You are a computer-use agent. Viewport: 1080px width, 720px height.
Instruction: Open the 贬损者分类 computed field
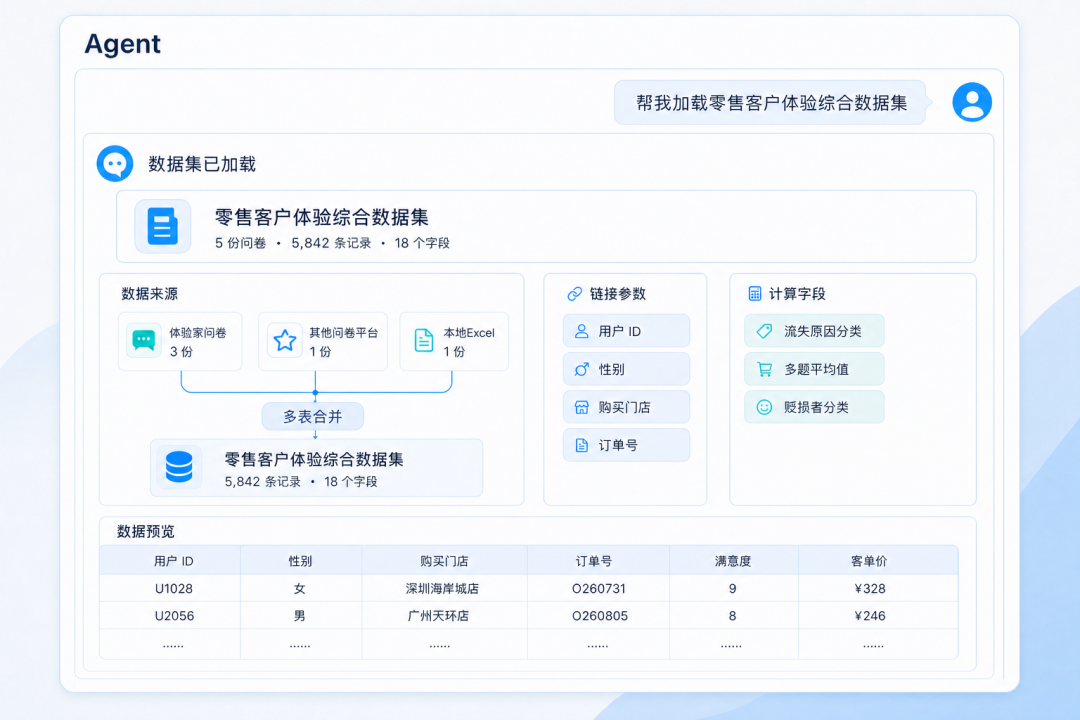pyautogui.click(x=814, y=407)
